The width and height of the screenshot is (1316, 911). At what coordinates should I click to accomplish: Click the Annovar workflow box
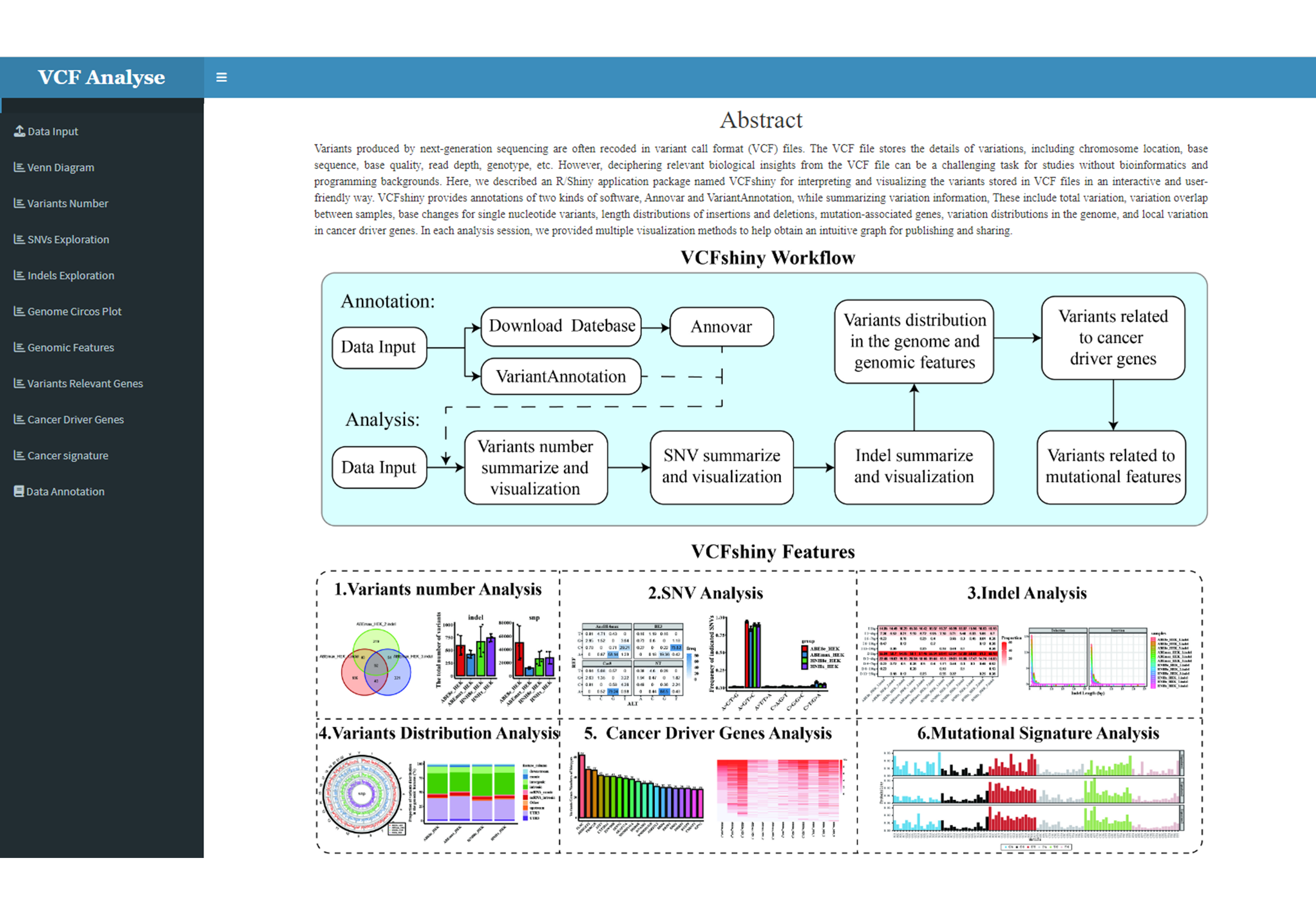coord(721,326)
